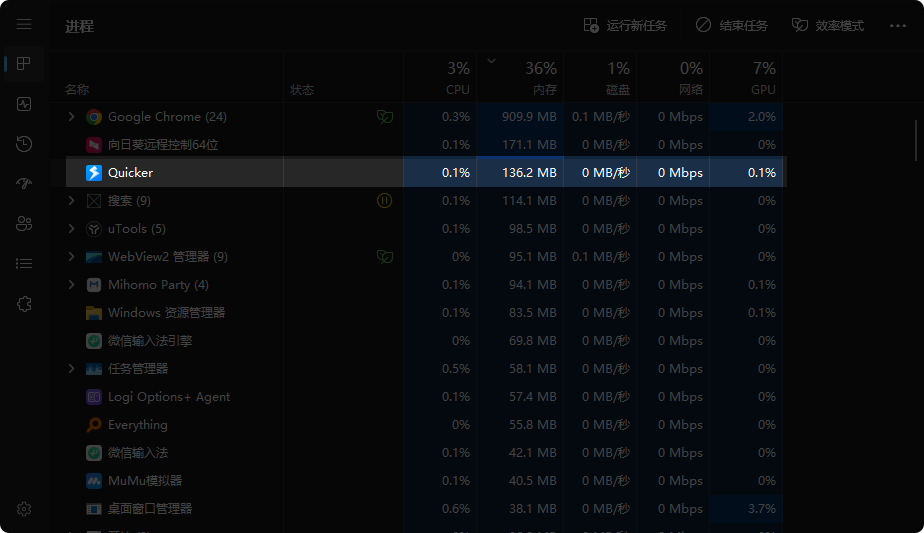Sort processes by CPU column

click(x=440, y=77)
